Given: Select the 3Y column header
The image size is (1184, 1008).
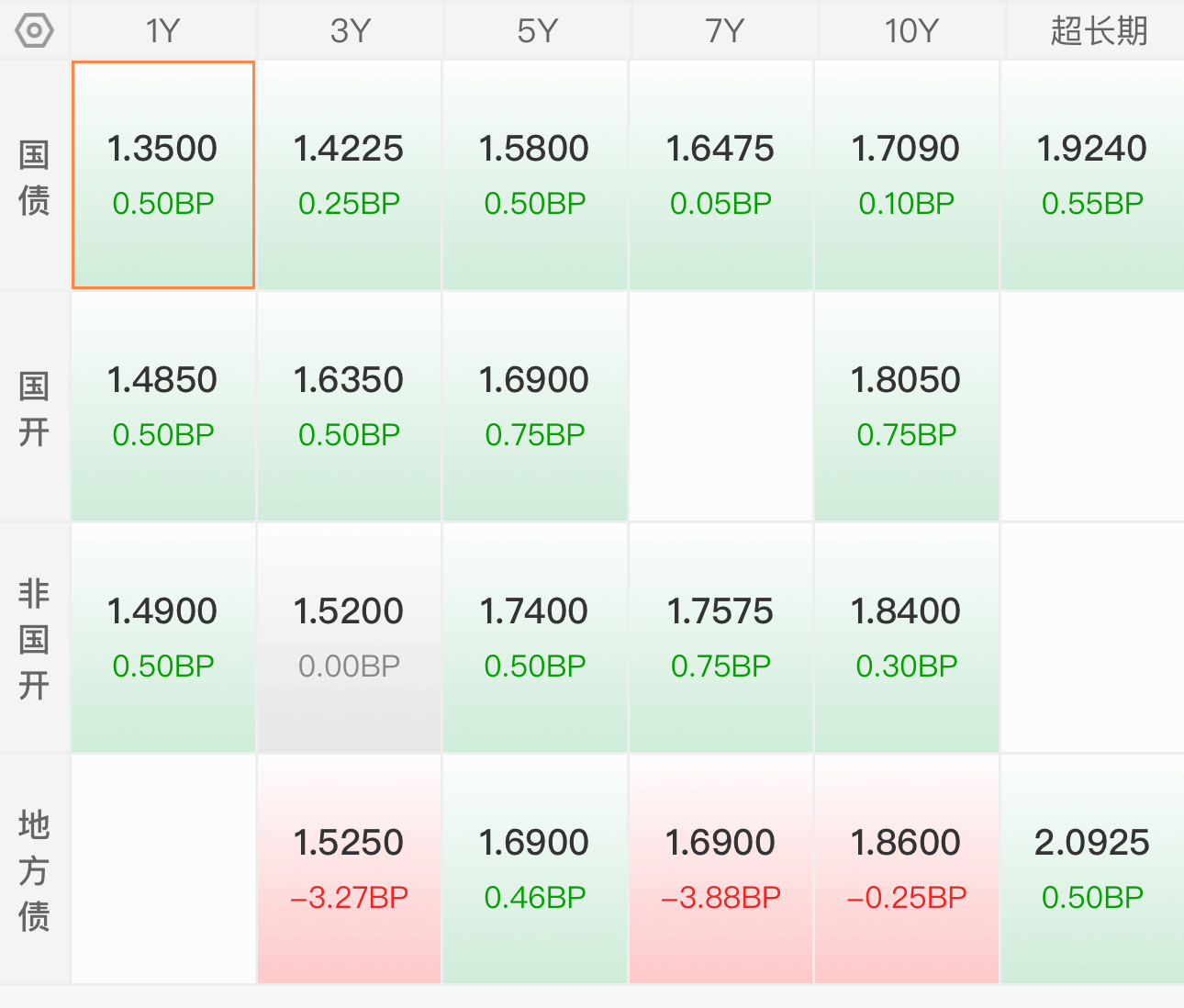Looking at the screenshot, I should coord(351,31).
